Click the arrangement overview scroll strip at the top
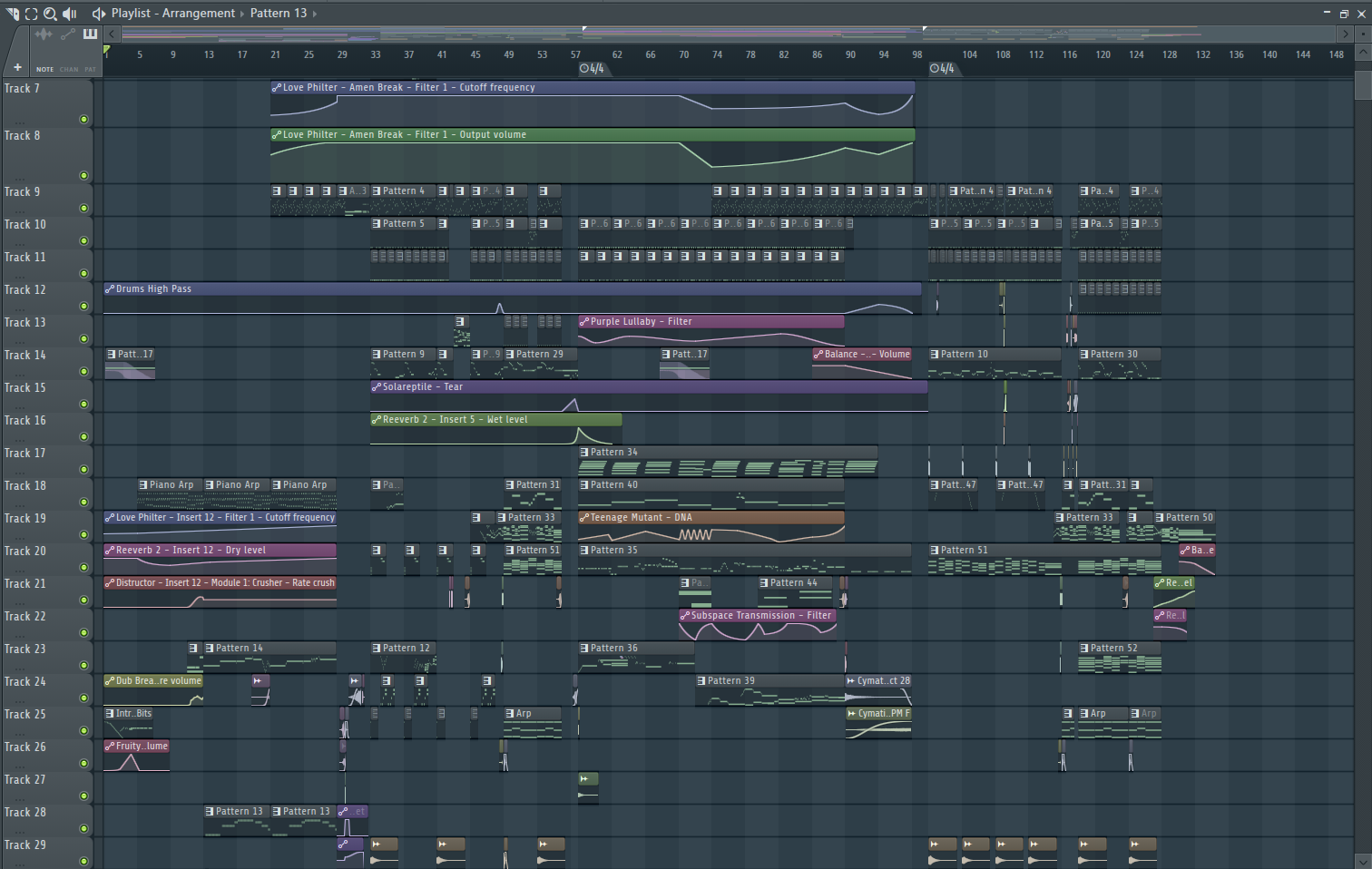The height and width of the screenshot is (869, 1372). point(729,34)
